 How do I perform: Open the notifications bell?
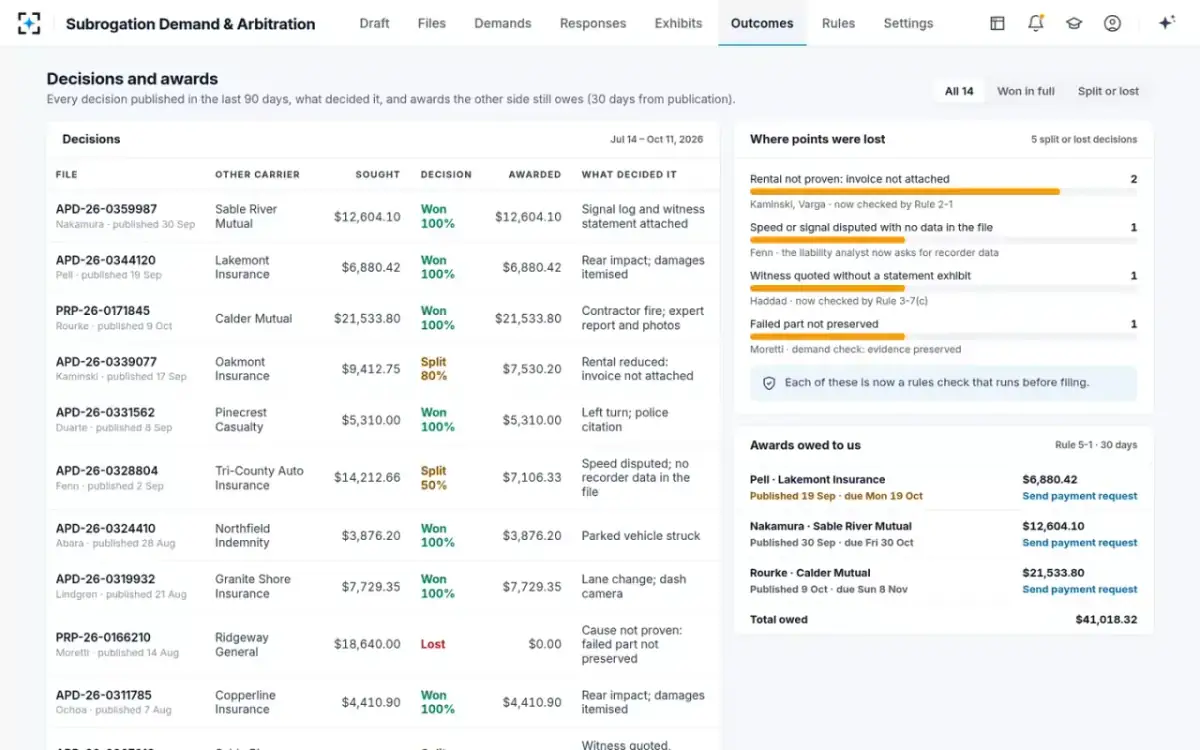[1036, 23]
